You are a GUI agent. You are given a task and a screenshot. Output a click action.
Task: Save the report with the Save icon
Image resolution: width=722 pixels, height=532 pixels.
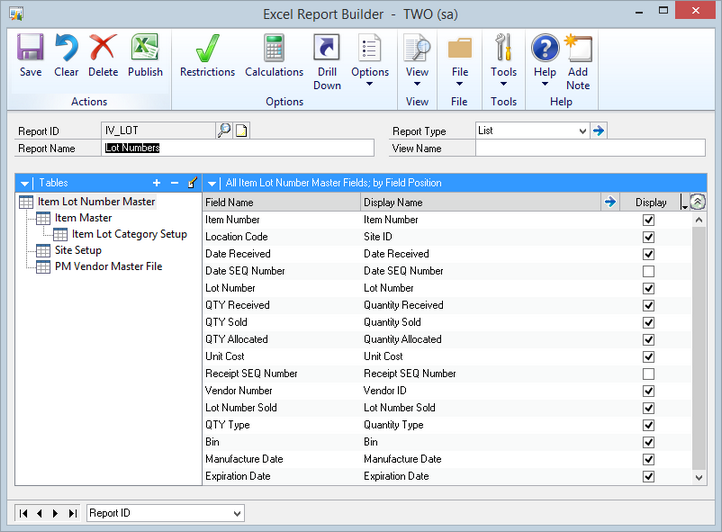tap(30, 47)
